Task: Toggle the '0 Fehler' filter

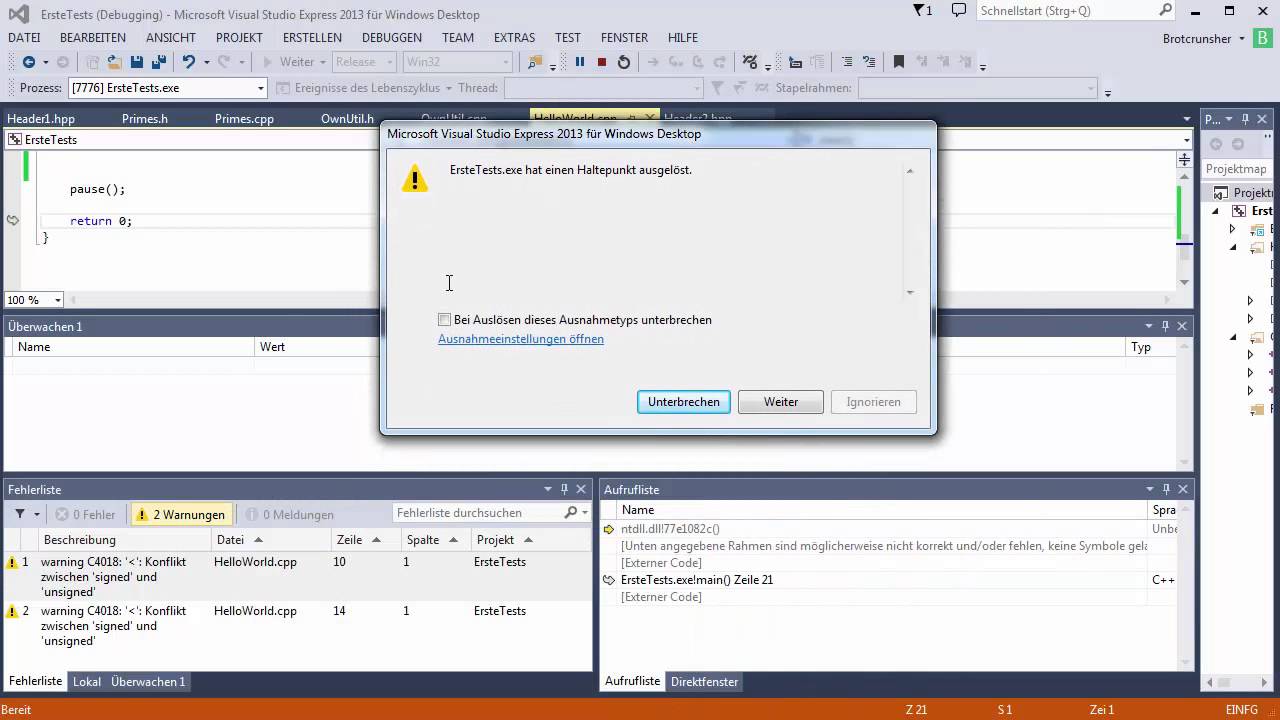Action: pos(86,514)
